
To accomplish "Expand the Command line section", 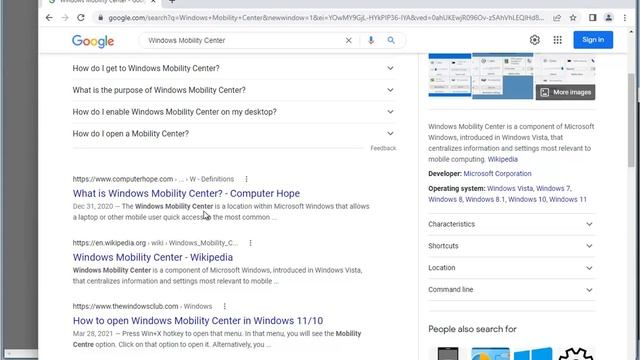I will (511, 289).
